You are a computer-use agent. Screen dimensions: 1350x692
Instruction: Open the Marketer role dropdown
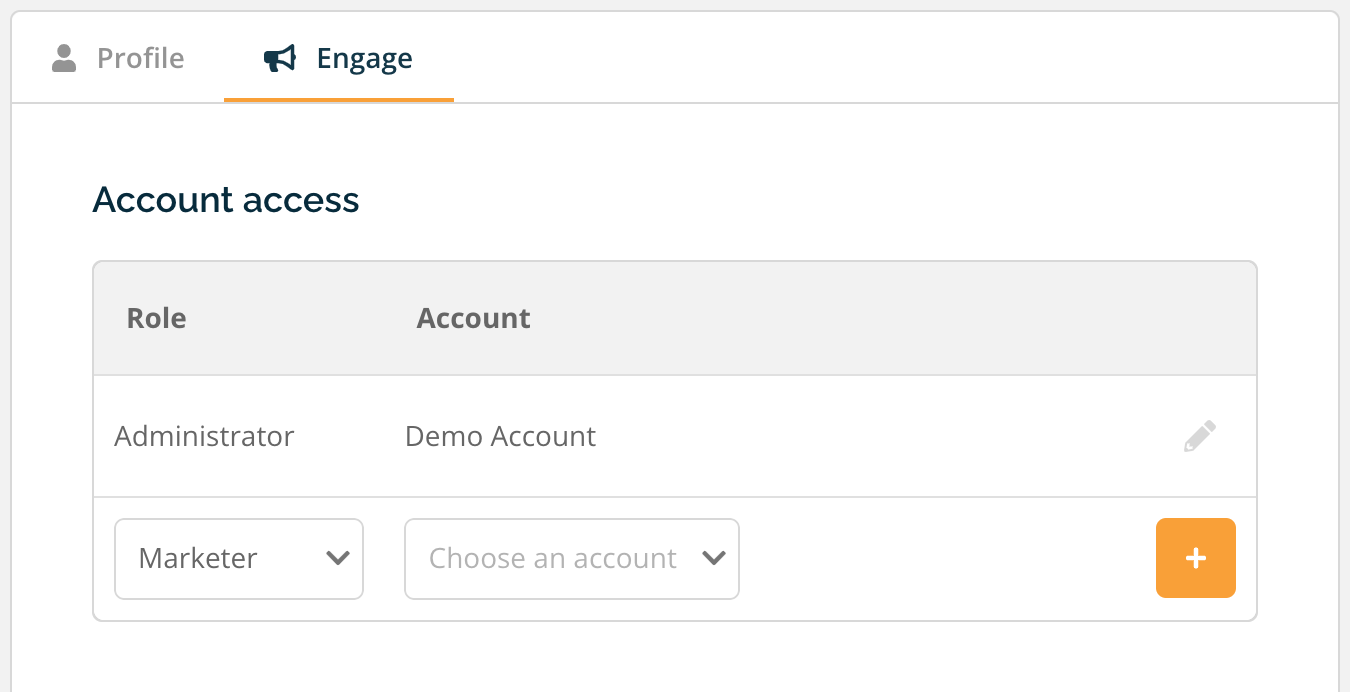point(239,558)
